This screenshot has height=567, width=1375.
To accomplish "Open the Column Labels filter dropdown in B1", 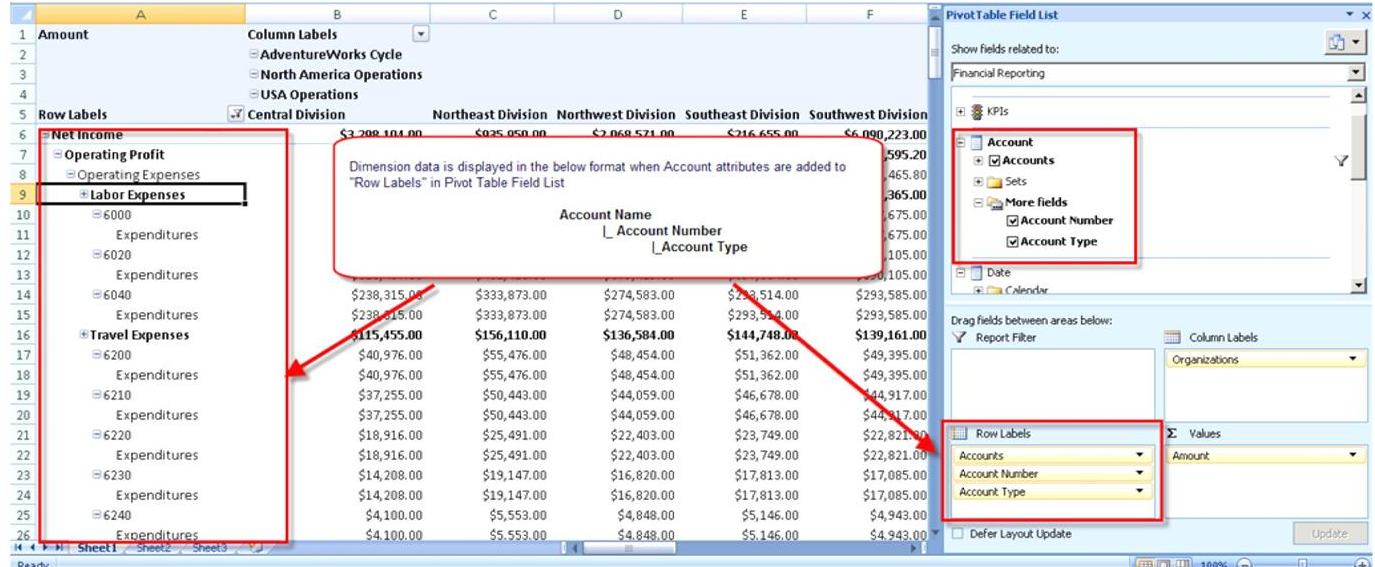I will 422,34.
